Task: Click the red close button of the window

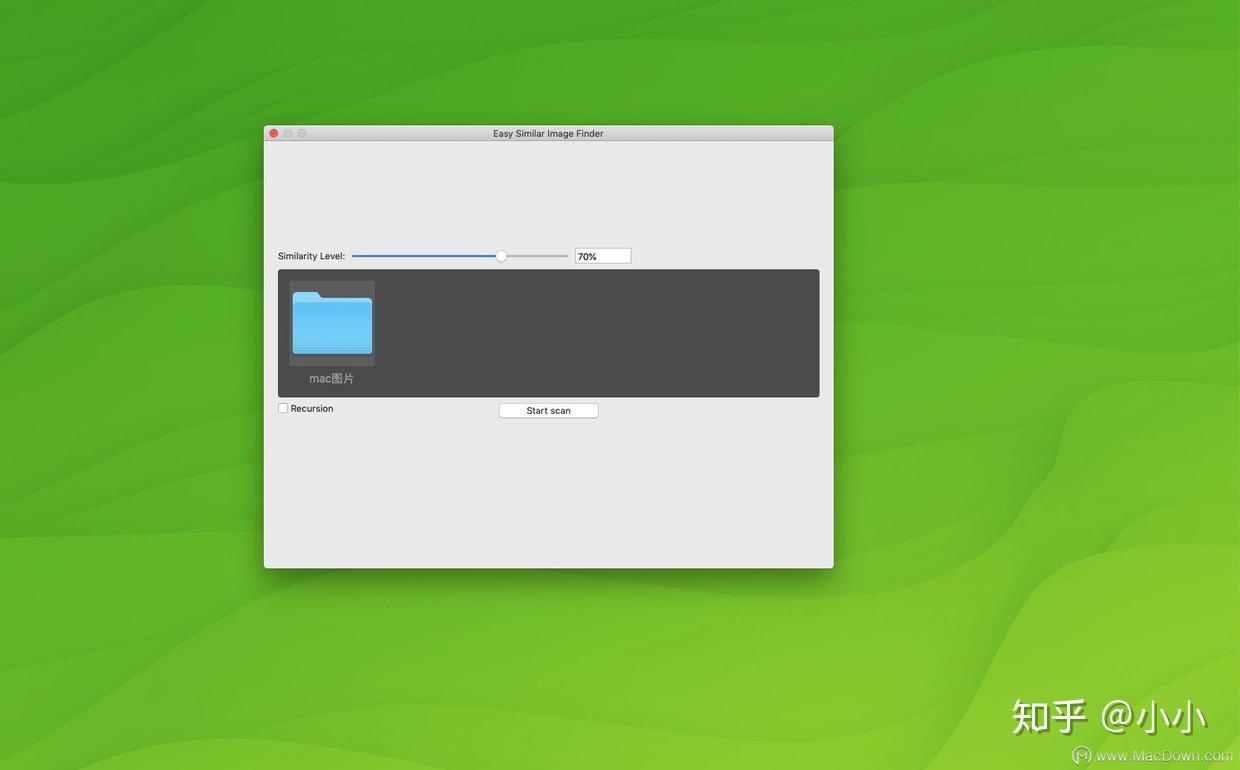Action: (x=272, y=131)
